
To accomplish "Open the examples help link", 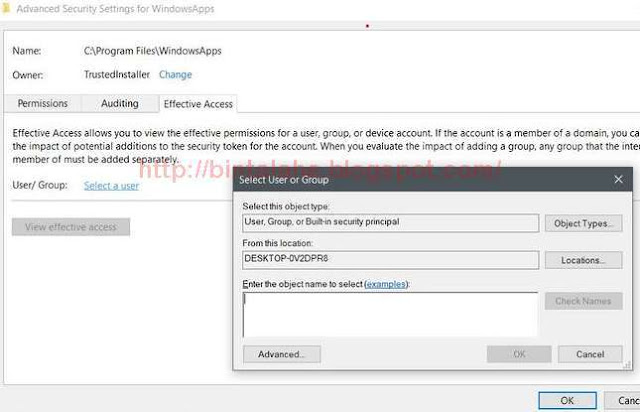I will point(386,284).
